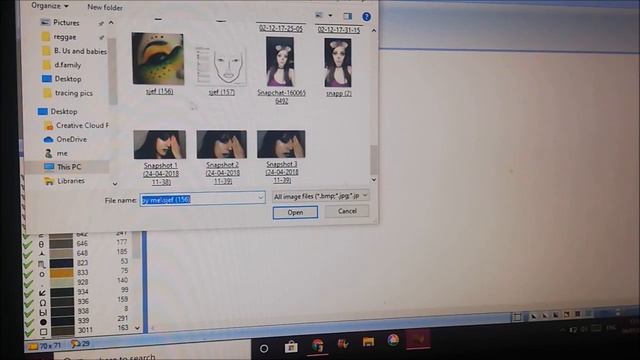
Task: Click the Open button
Action: (x=295, y=213)
